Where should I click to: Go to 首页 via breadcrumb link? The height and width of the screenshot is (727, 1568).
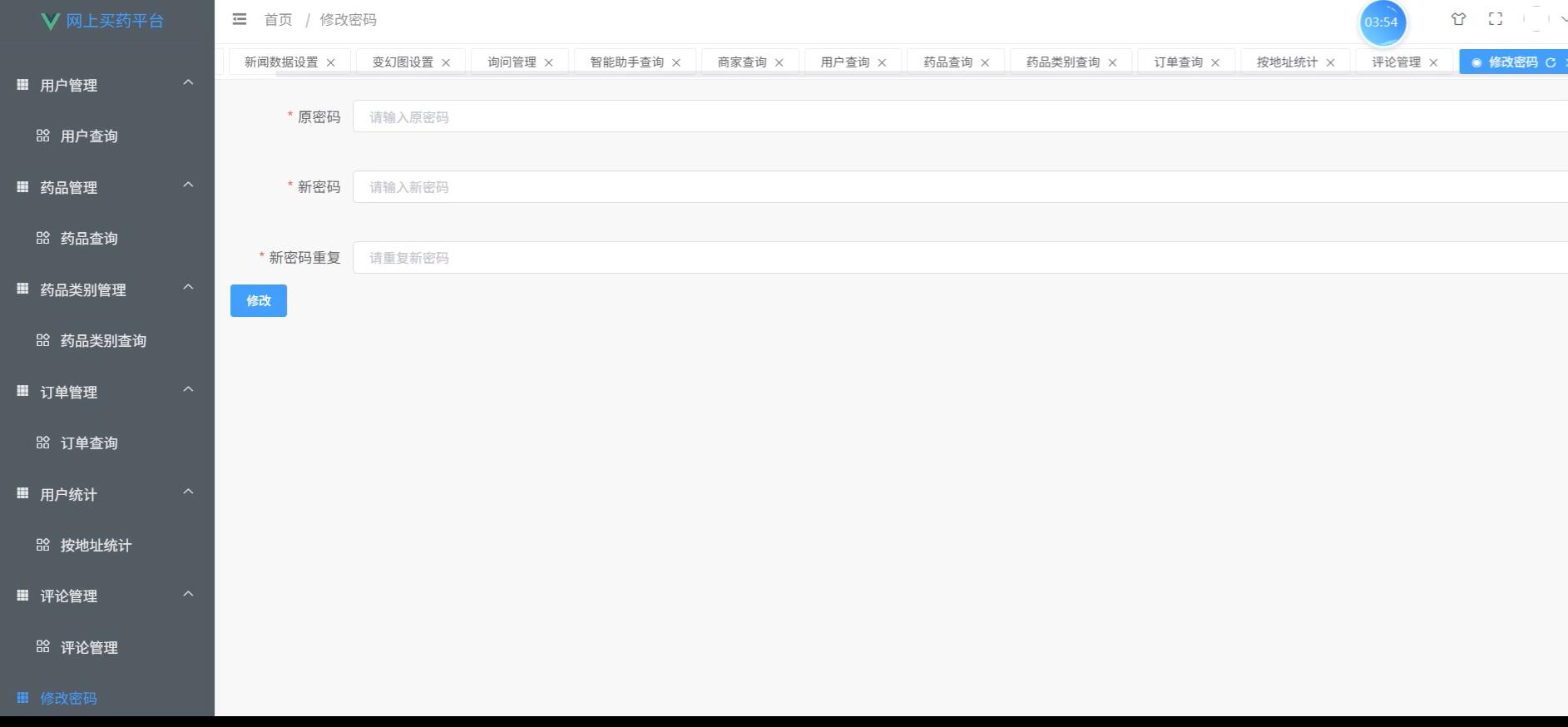tap(278, 20)
